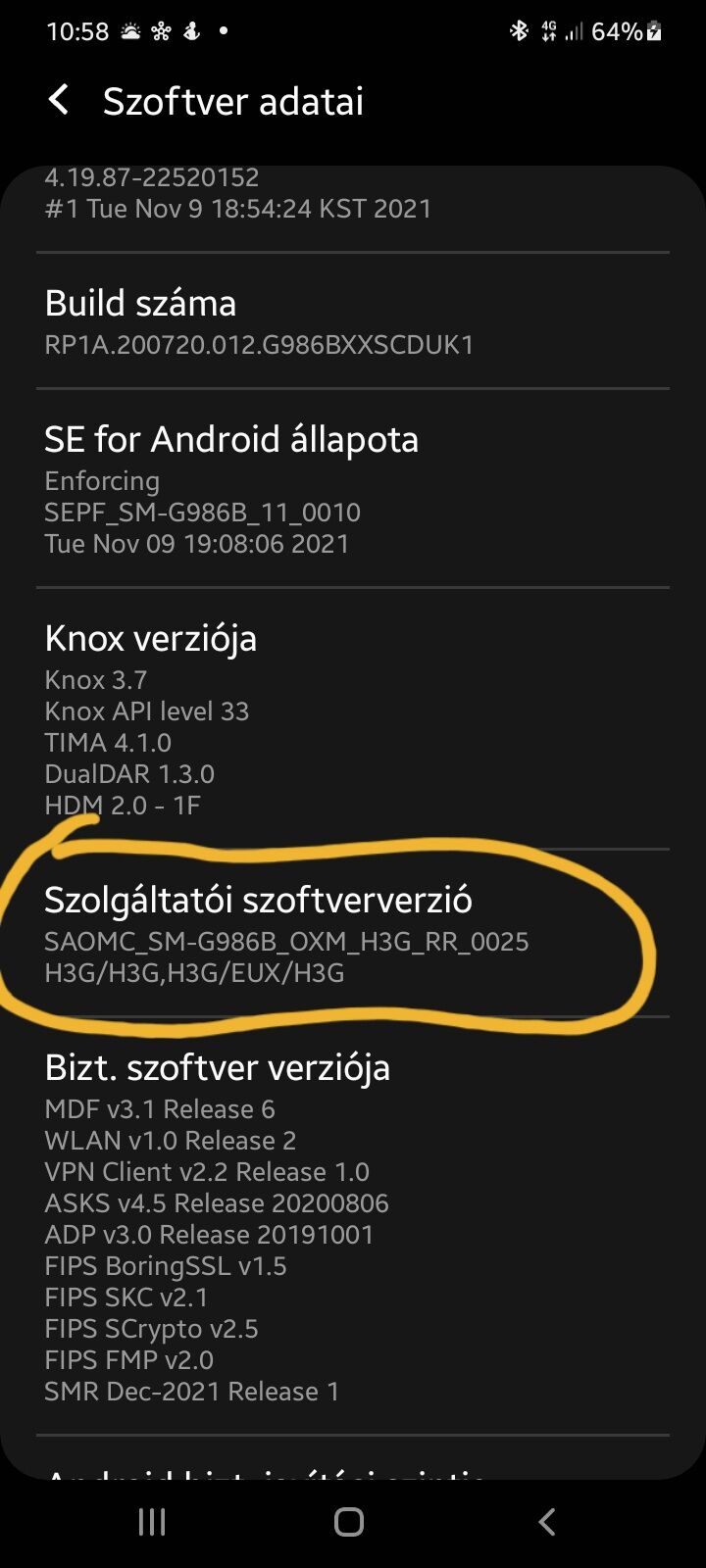Select SE for Android állapota item
Screen dimensions: 706x1568
(x=353, y=488)
